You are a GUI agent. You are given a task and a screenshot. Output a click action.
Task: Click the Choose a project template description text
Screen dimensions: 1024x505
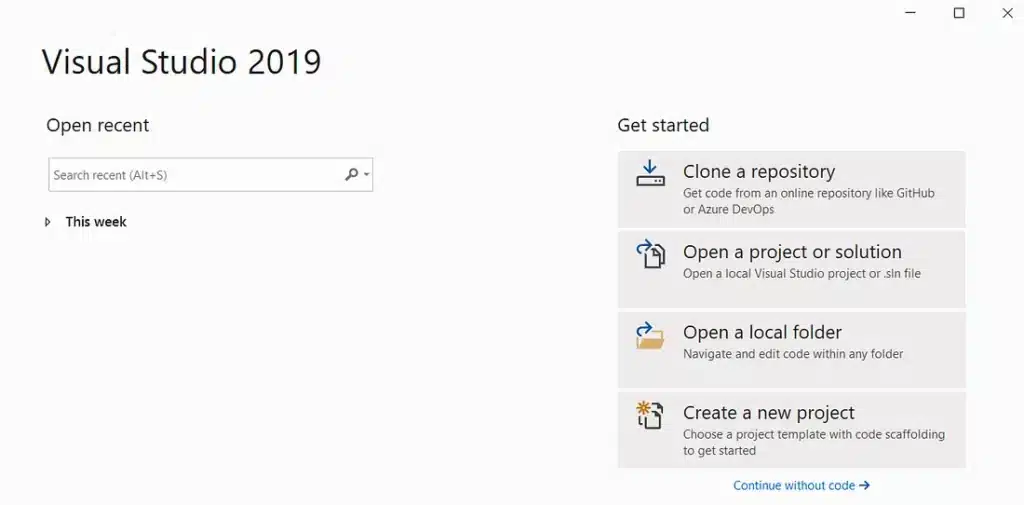pos(814,442)
